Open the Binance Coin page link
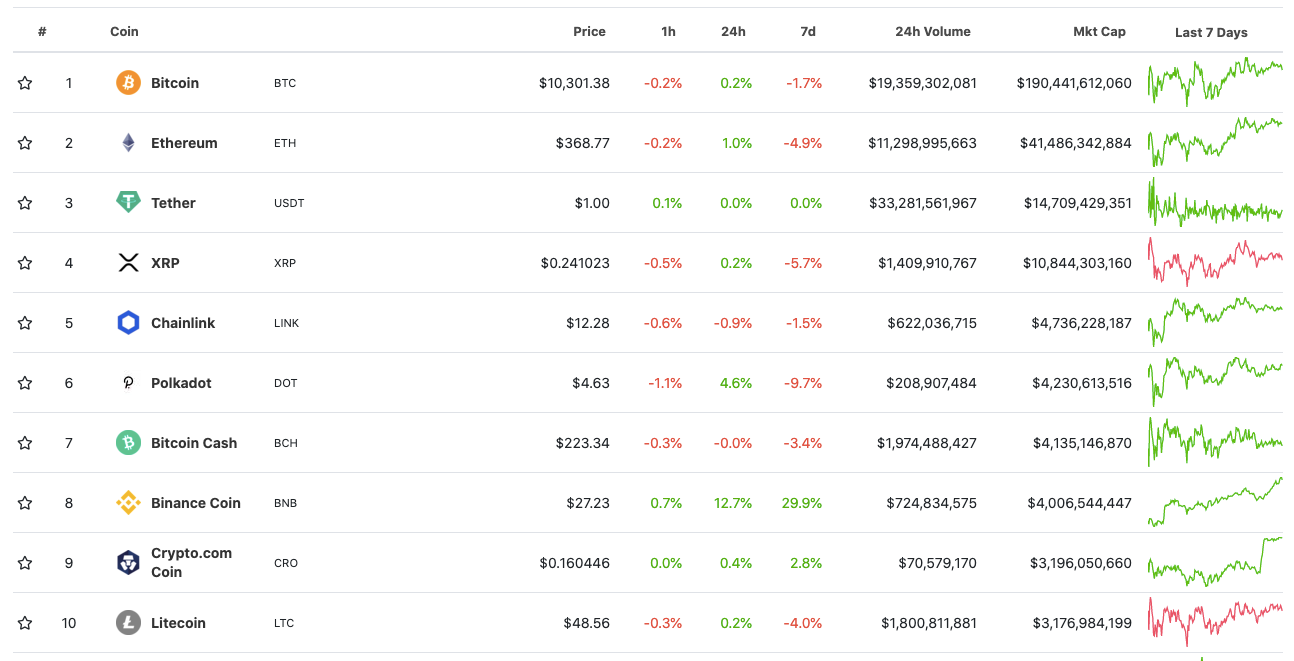 [196, 503]
